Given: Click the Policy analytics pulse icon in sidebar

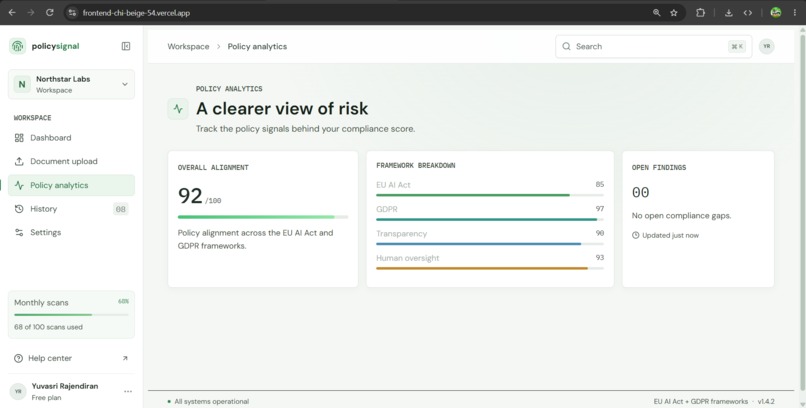Looking at the screenshot, I should pyautogui.click(x=19, y=186).
